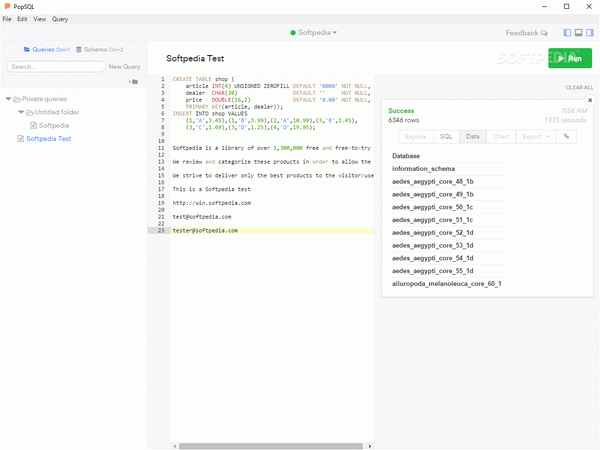Click the Feedback chat bubble link
The width and height of the screenshot is (600, 450).
click(527, 33)
